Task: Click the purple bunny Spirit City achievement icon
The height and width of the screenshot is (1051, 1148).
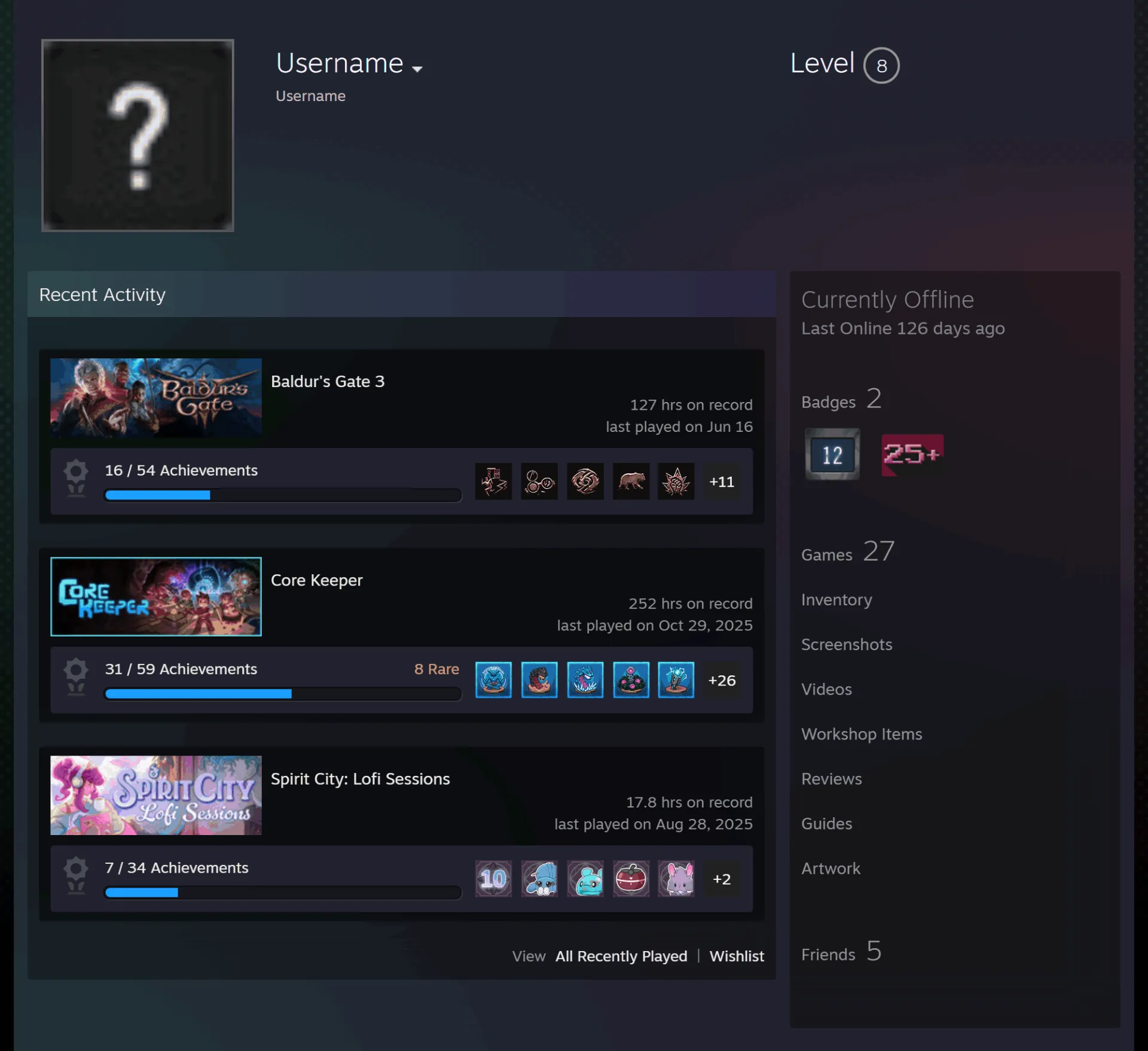Action: pyautogui.click(x=676, y=879)
